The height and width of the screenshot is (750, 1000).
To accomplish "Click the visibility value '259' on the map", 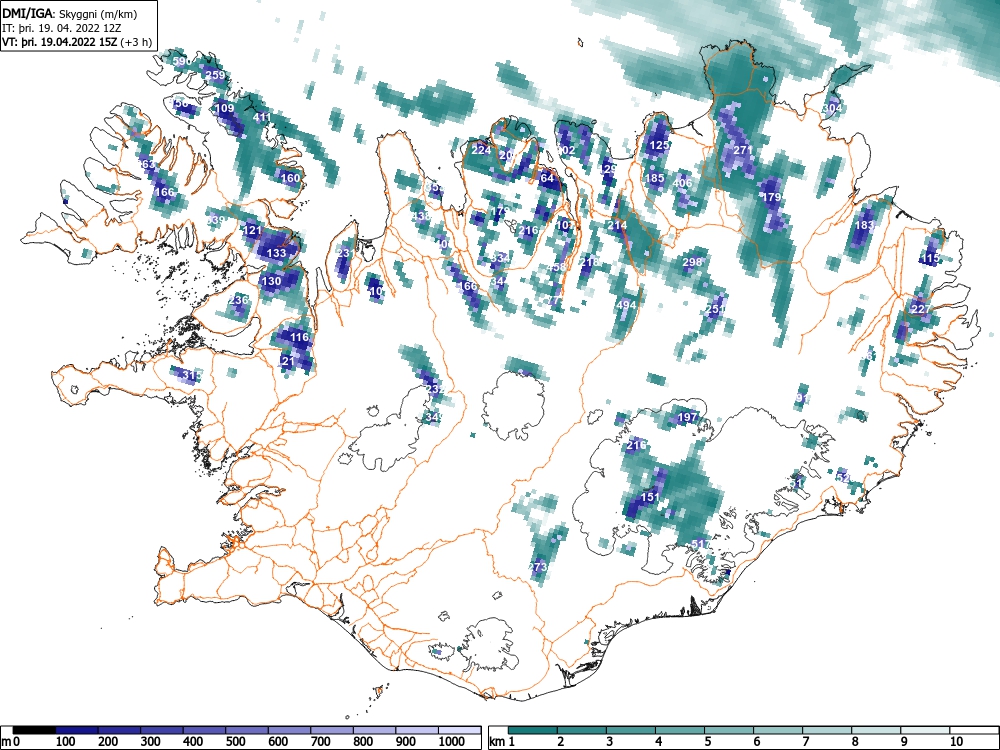I will (215, 75).
